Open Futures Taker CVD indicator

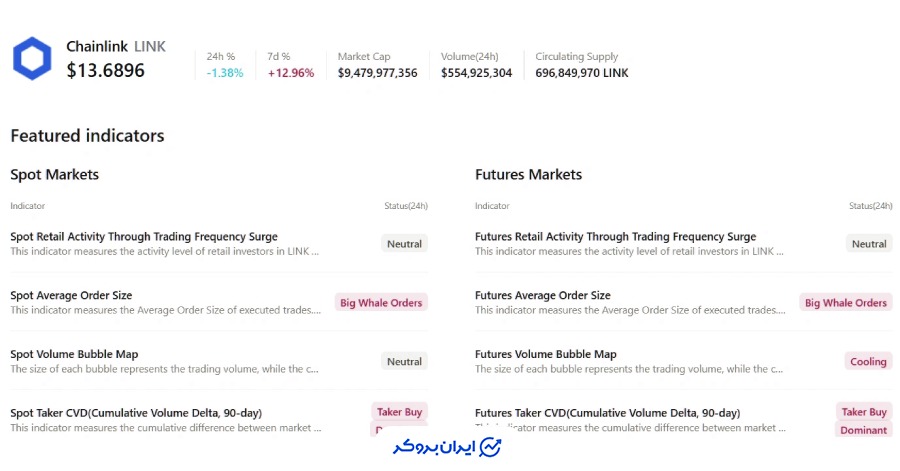[x=607, y=413]
